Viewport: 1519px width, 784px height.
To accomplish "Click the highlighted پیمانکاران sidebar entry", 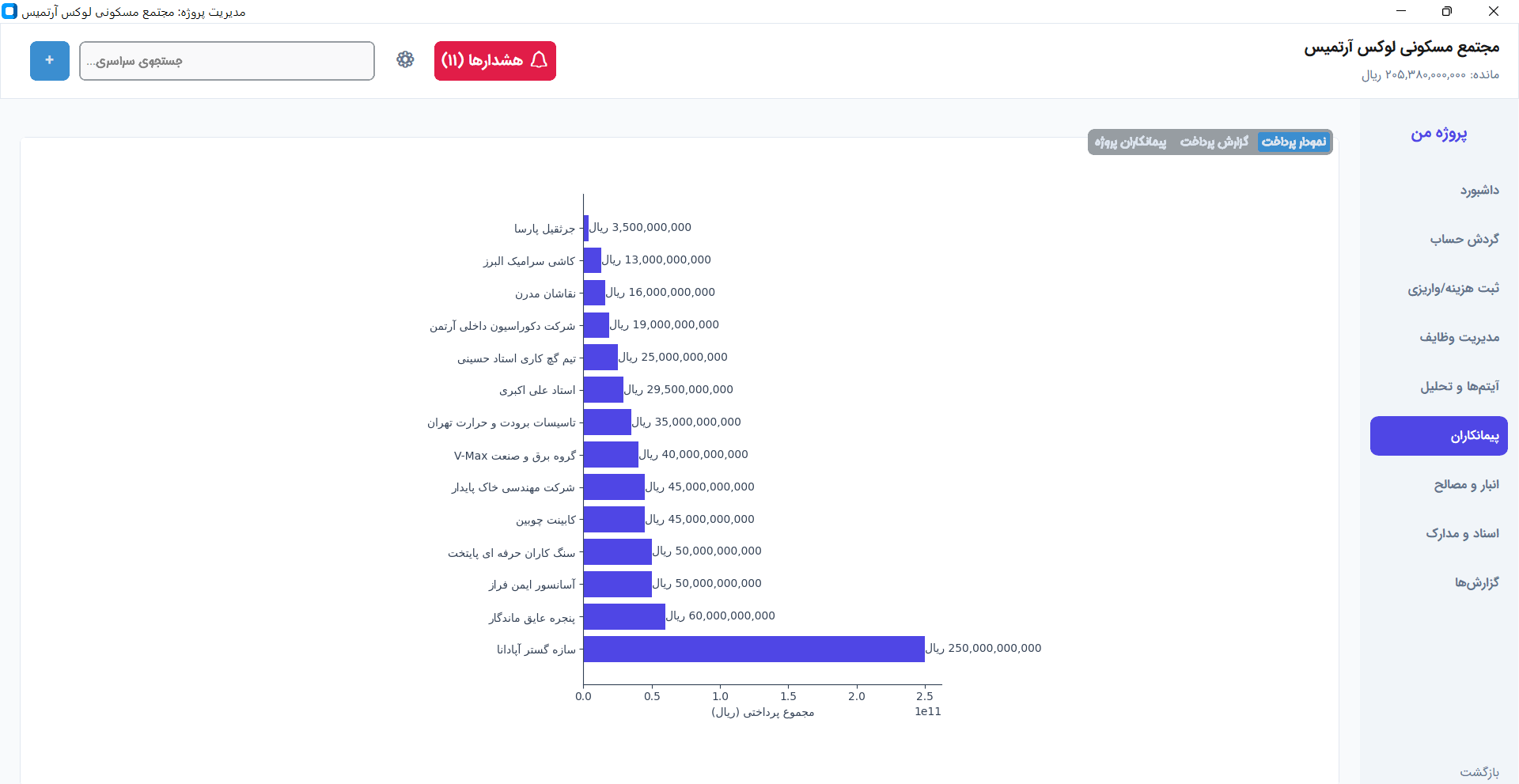I will point(1438,435).
